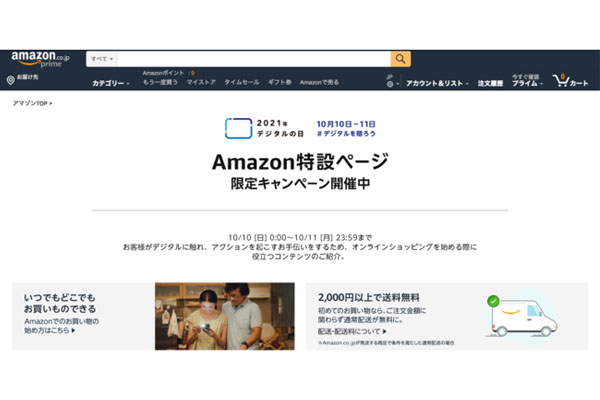600x400 pixels.
Task: Expand the すべて search category dropdown
Action: point(102,59)
